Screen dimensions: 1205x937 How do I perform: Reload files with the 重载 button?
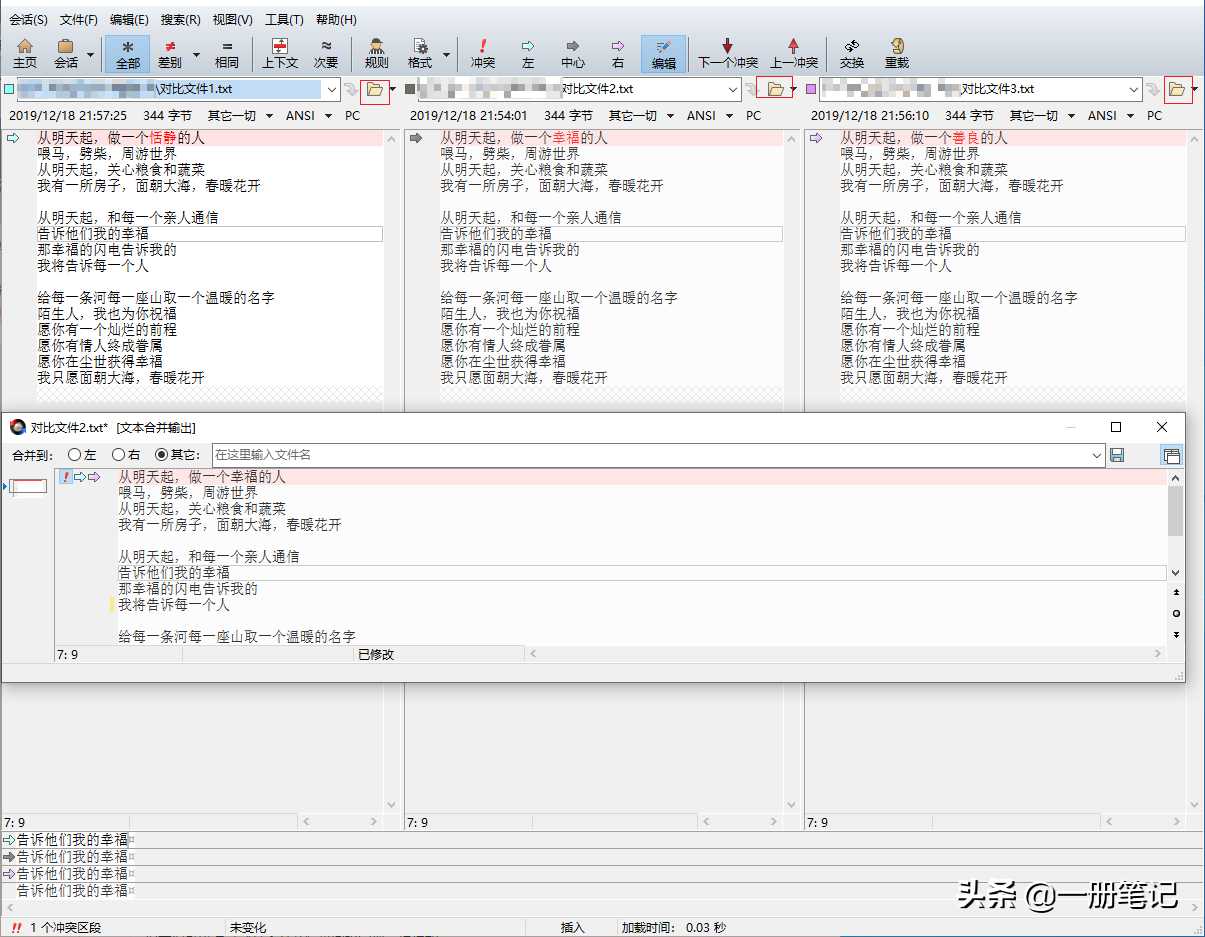[x=897, y=53]
